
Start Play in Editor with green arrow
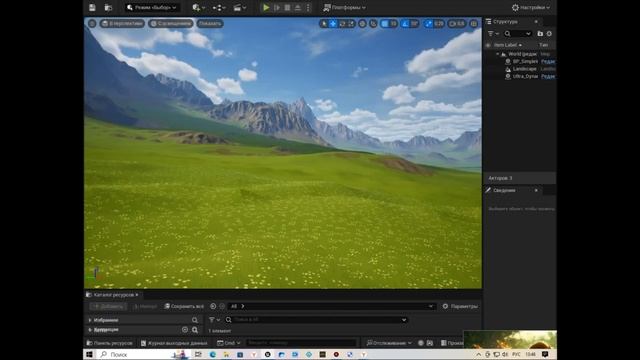click(x=266, y=7)
